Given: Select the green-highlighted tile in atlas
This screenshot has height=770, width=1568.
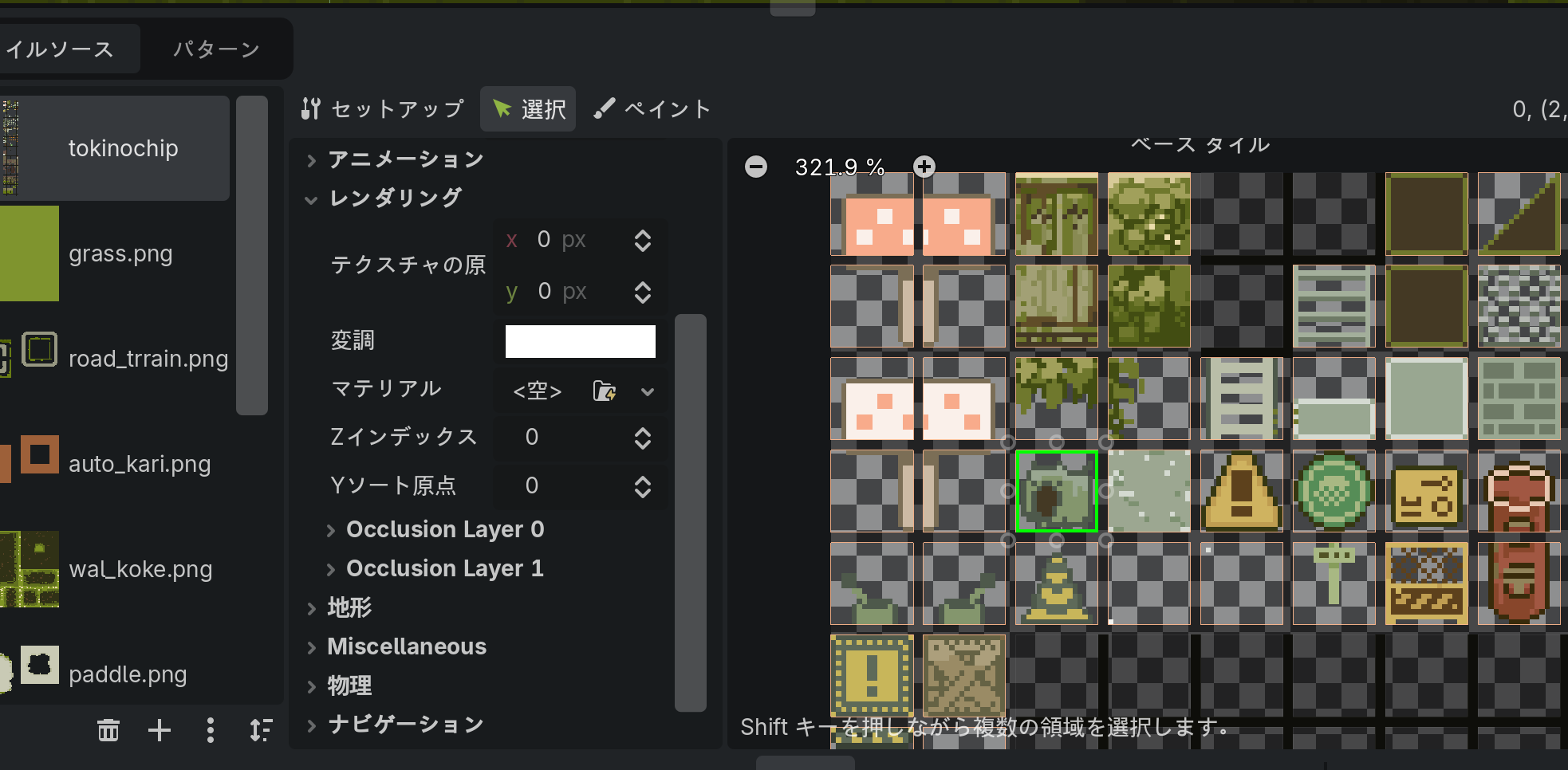Looking at the screenshot, I should (1056, 491).
